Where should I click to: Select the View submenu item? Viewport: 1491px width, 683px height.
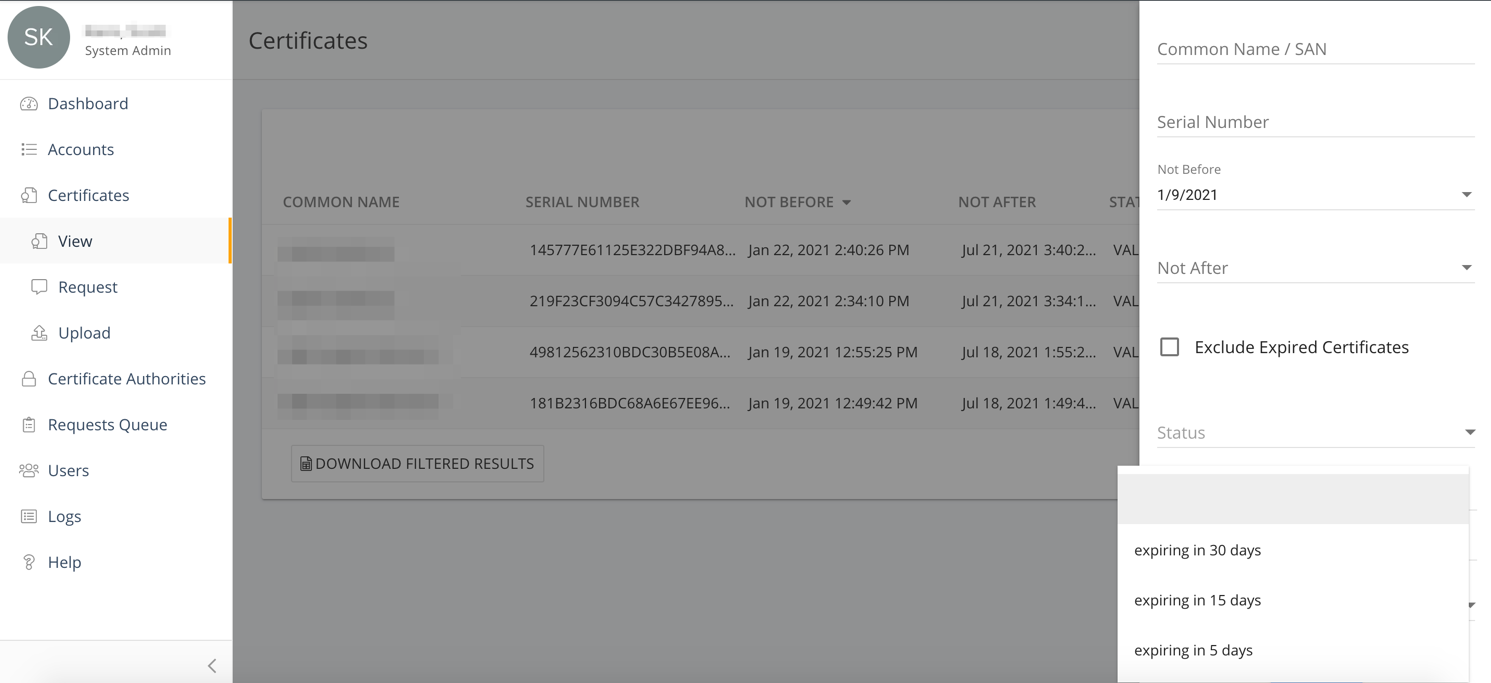click(75, 241)
